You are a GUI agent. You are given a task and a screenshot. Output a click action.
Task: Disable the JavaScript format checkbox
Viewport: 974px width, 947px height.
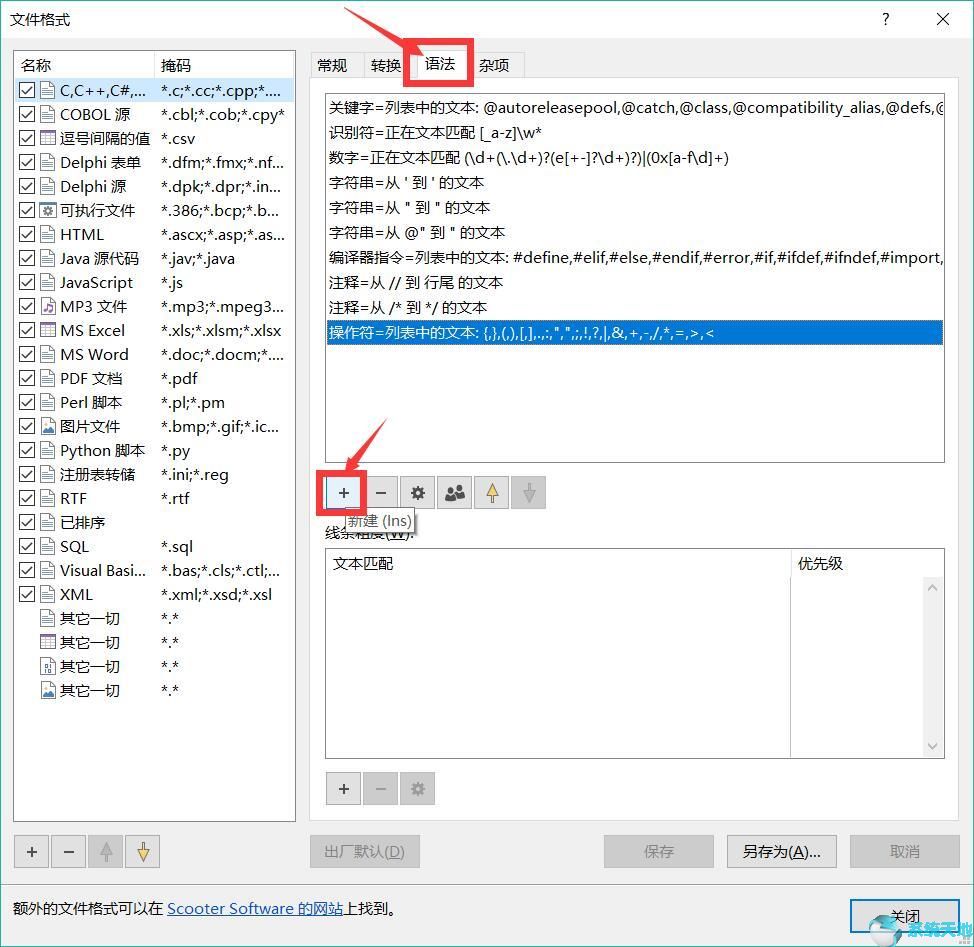pos(27,282)
